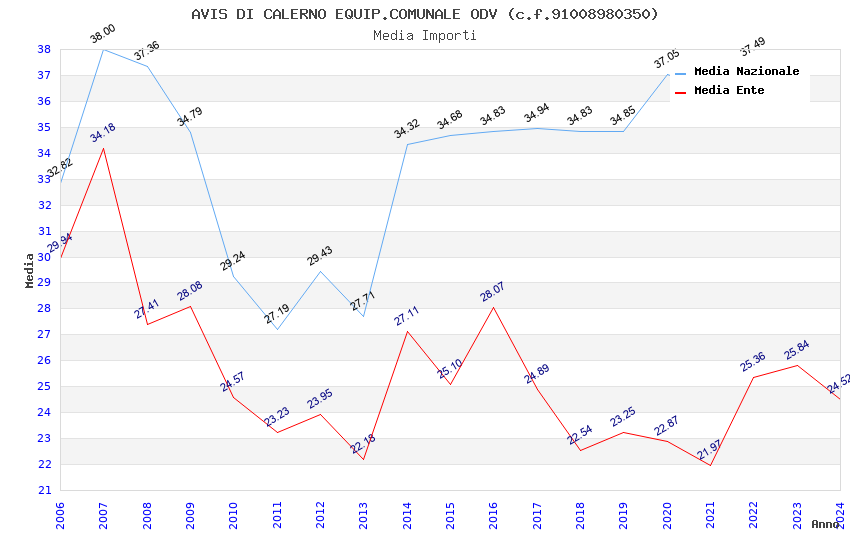Click the 37.49 data label

pos(753,47)
